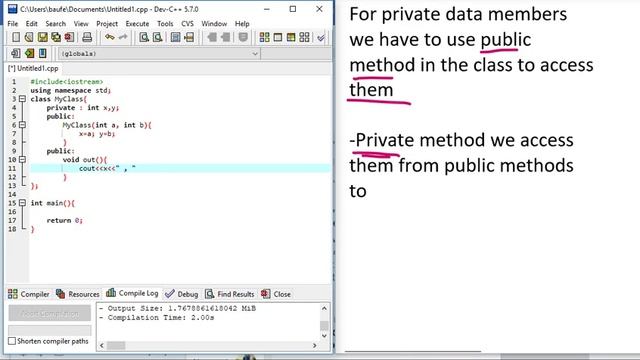This screenshot has width=640, height=360.
Task: Collapse the void out() fold on line 10
Action: pos(22,160)
